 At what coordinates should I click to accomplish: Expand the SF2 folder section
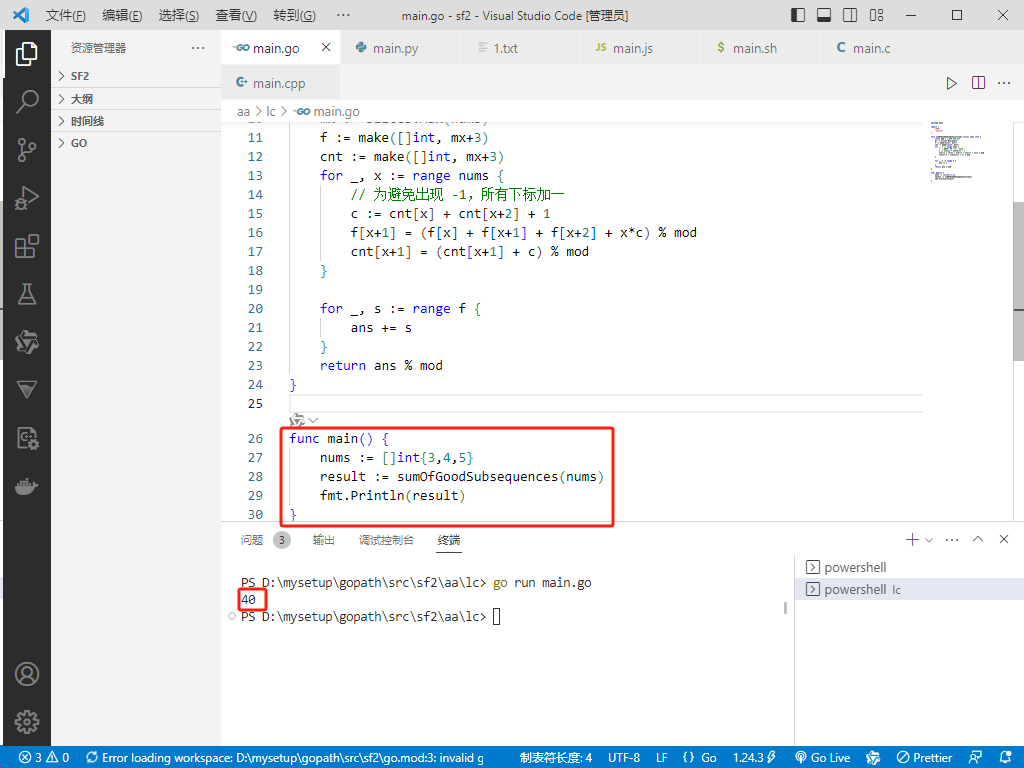pyautogui.click(x=136, y=76)
